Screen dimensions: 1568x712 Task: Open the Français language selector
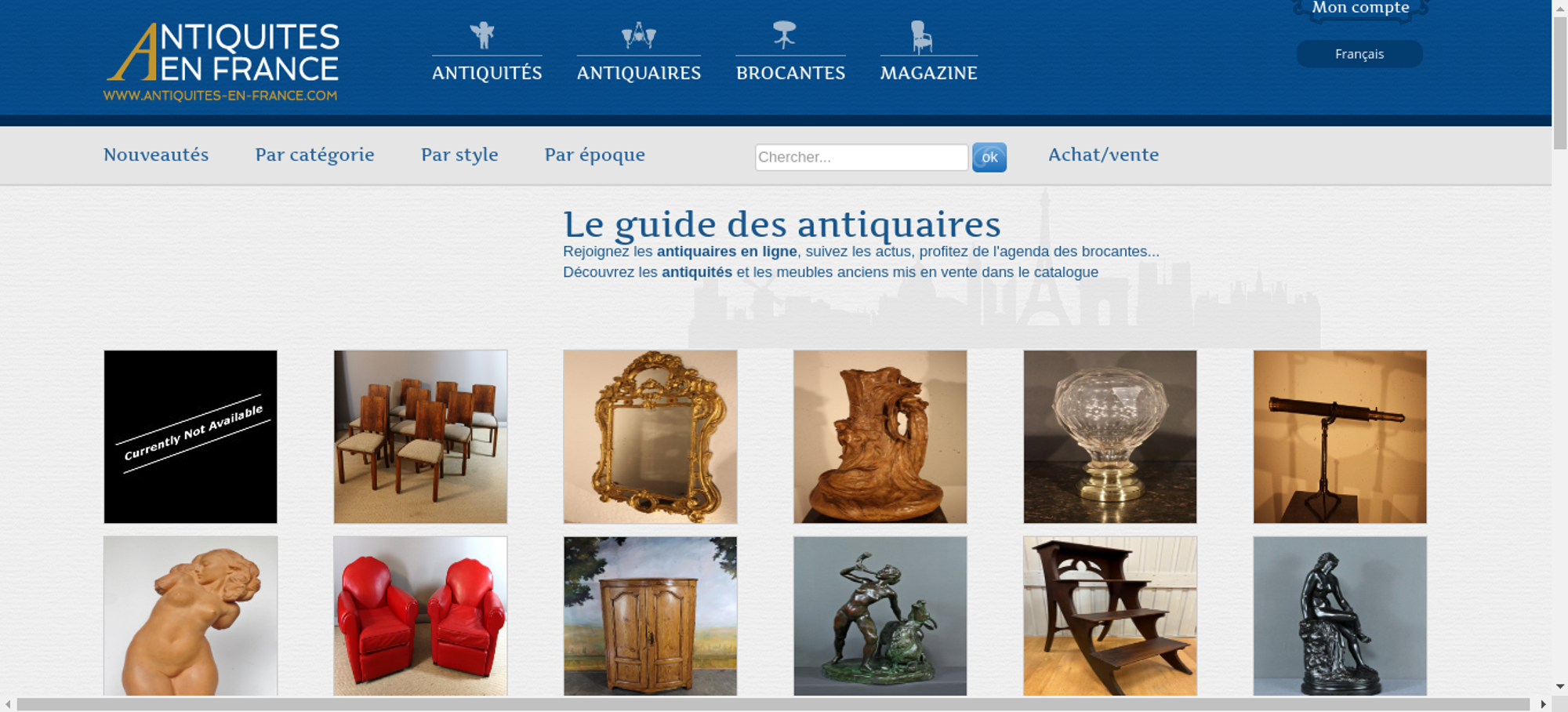click(x=1359, y=54)
